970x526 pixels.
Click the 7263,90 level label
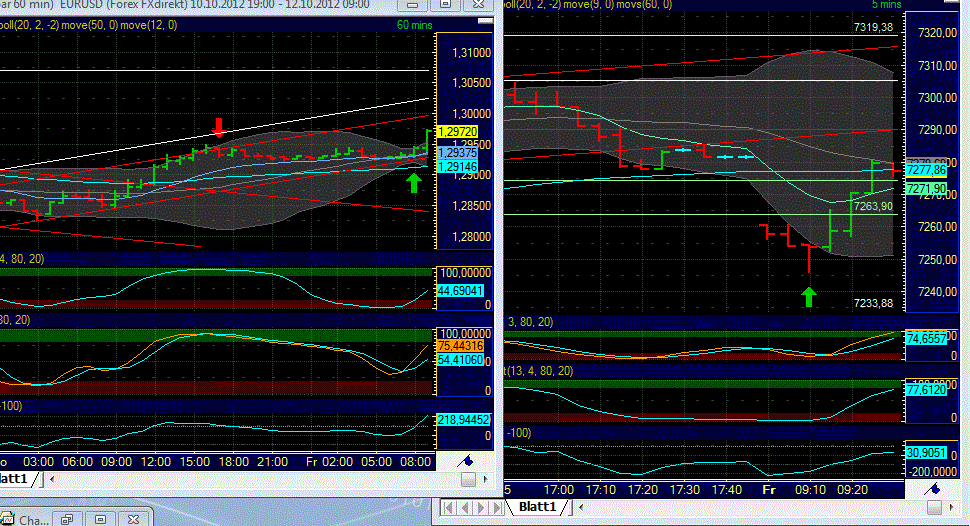tap(873, 206)
